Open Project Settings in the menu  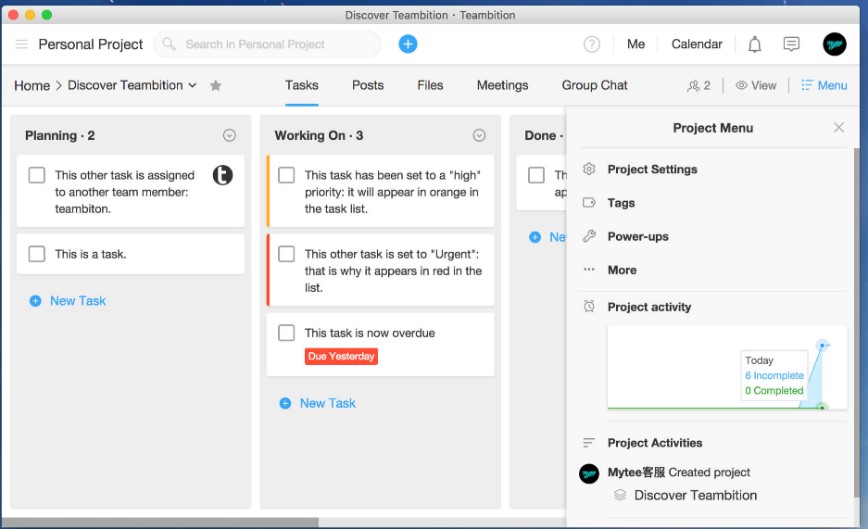(652, 170)
